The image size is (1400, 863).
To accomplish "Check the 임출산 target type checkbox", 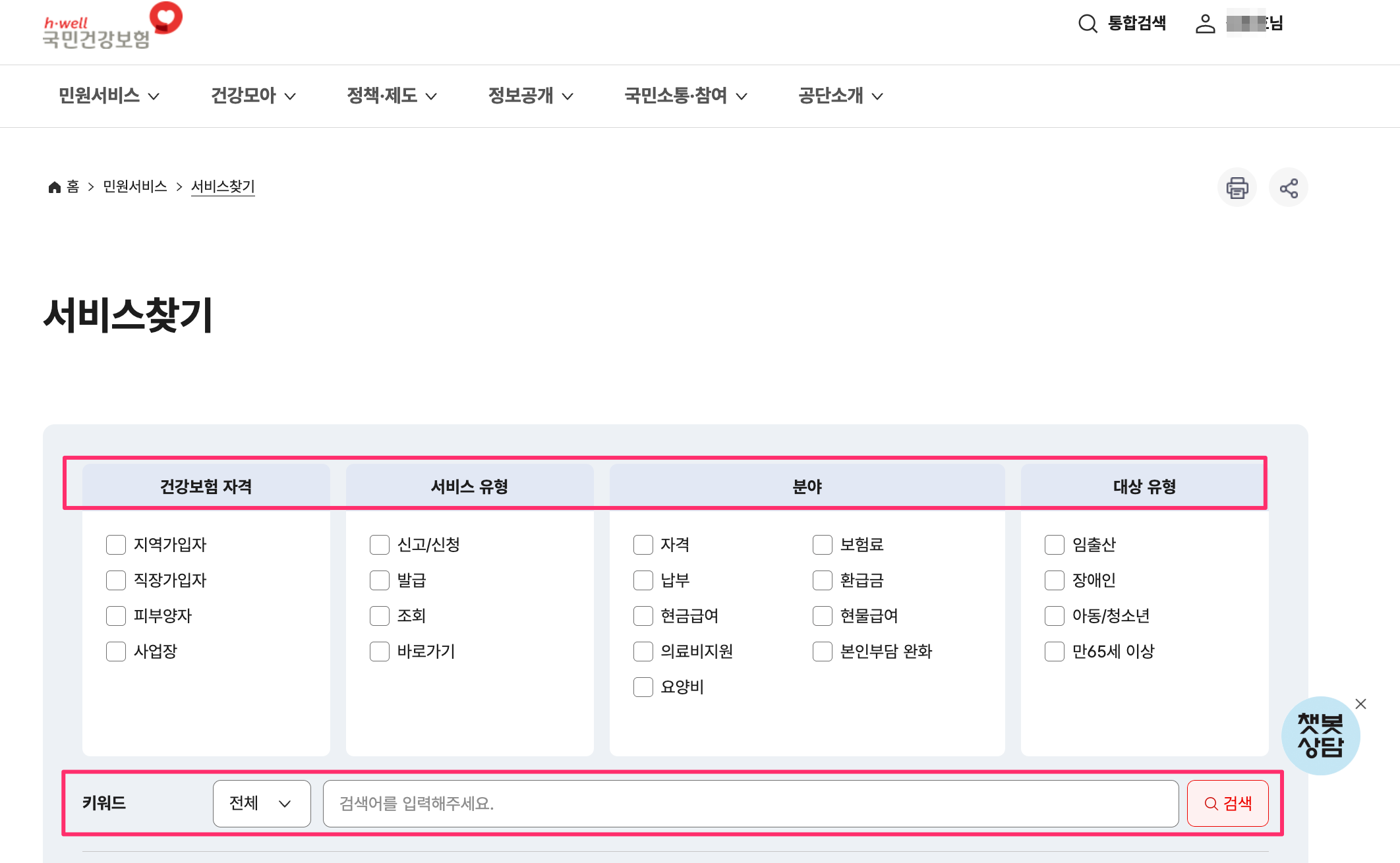I will point(1053,544).
